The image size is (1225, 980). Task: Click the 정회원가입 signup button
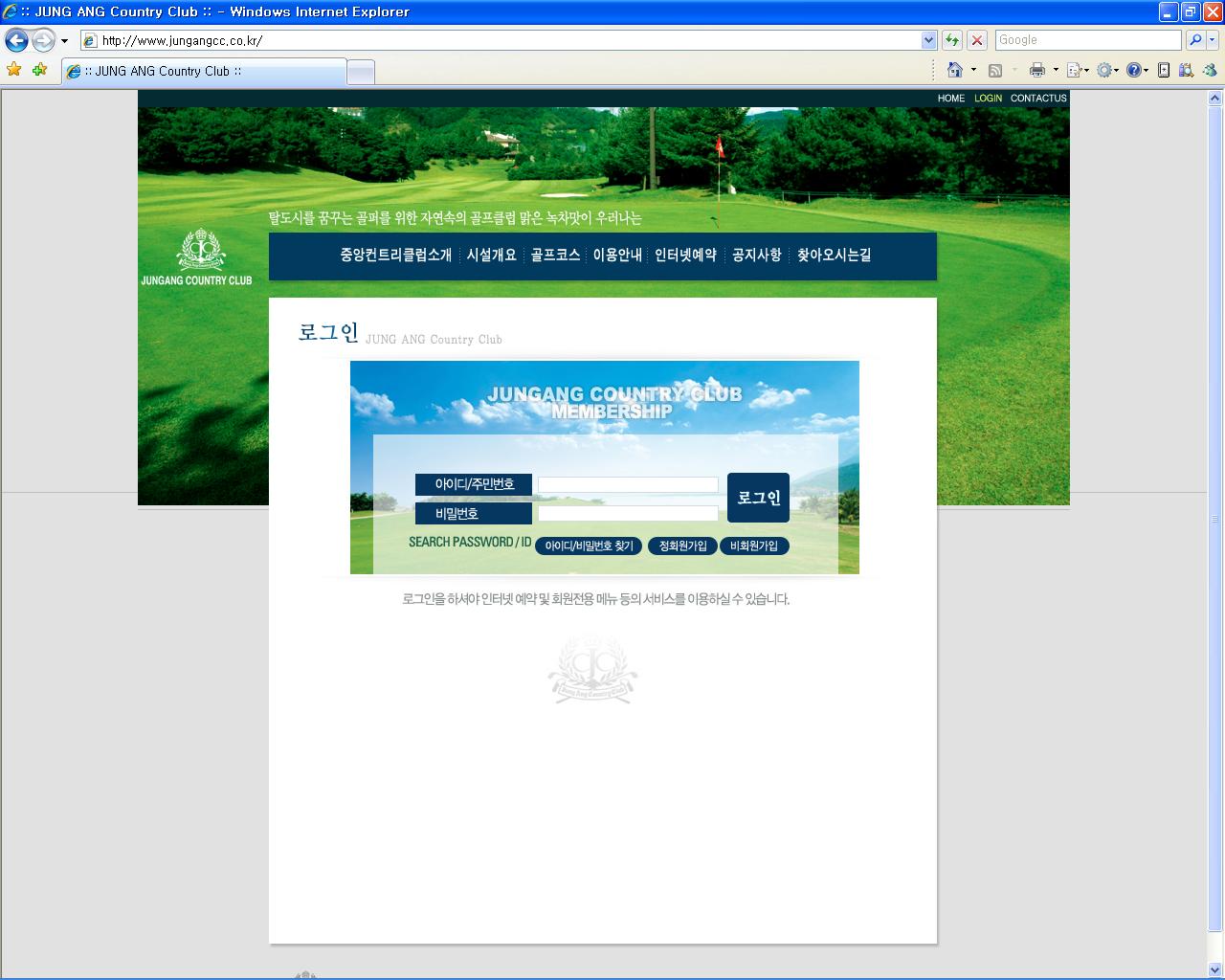tap(682, 546)
